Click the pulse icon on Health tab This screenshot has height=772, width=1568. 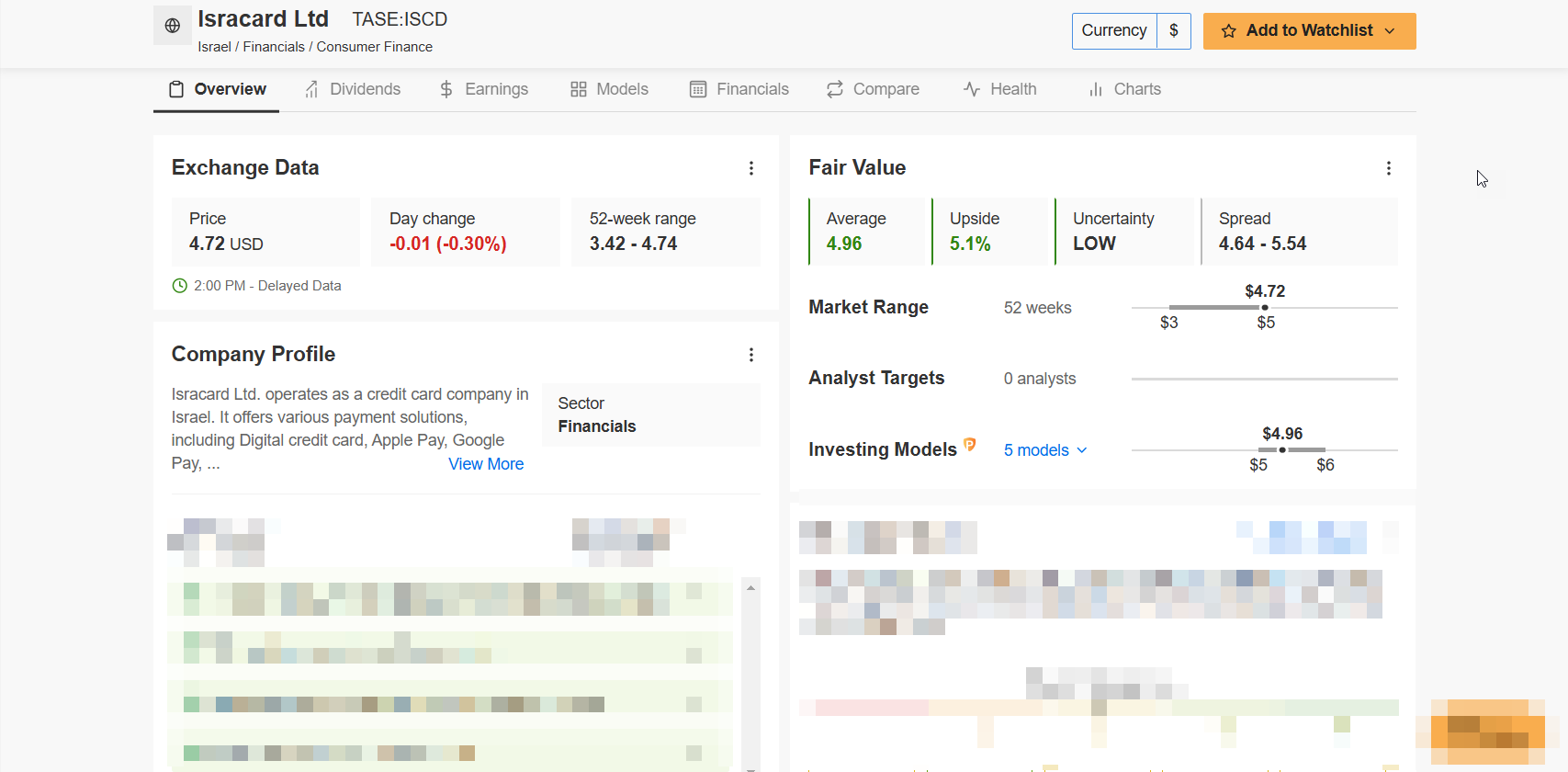tap(972, 89)
